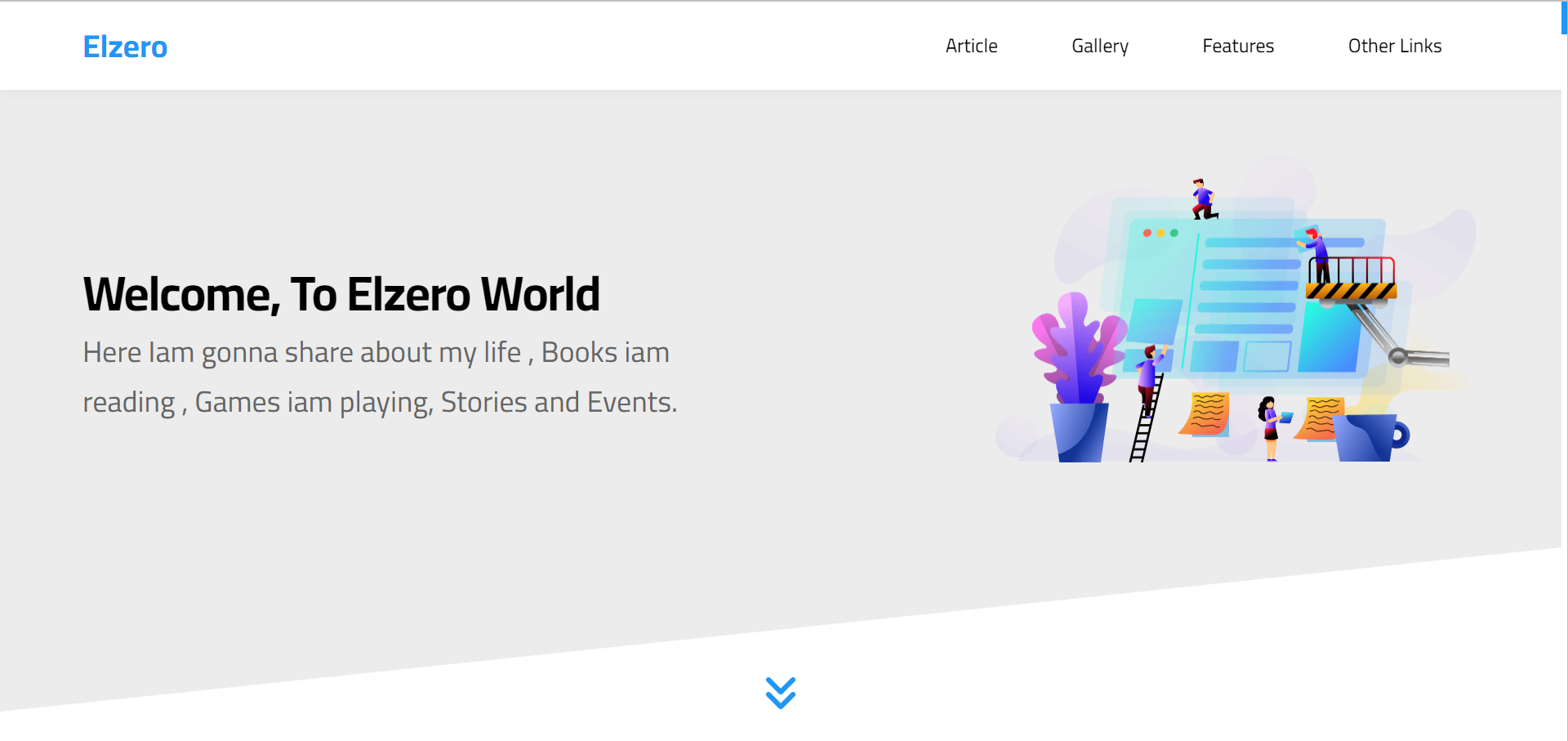Click the worker on the striped lift platform
Image resolution: width=1568 pixels, height=741 pixels.
pyautogui.click(x=1316, y=255)
